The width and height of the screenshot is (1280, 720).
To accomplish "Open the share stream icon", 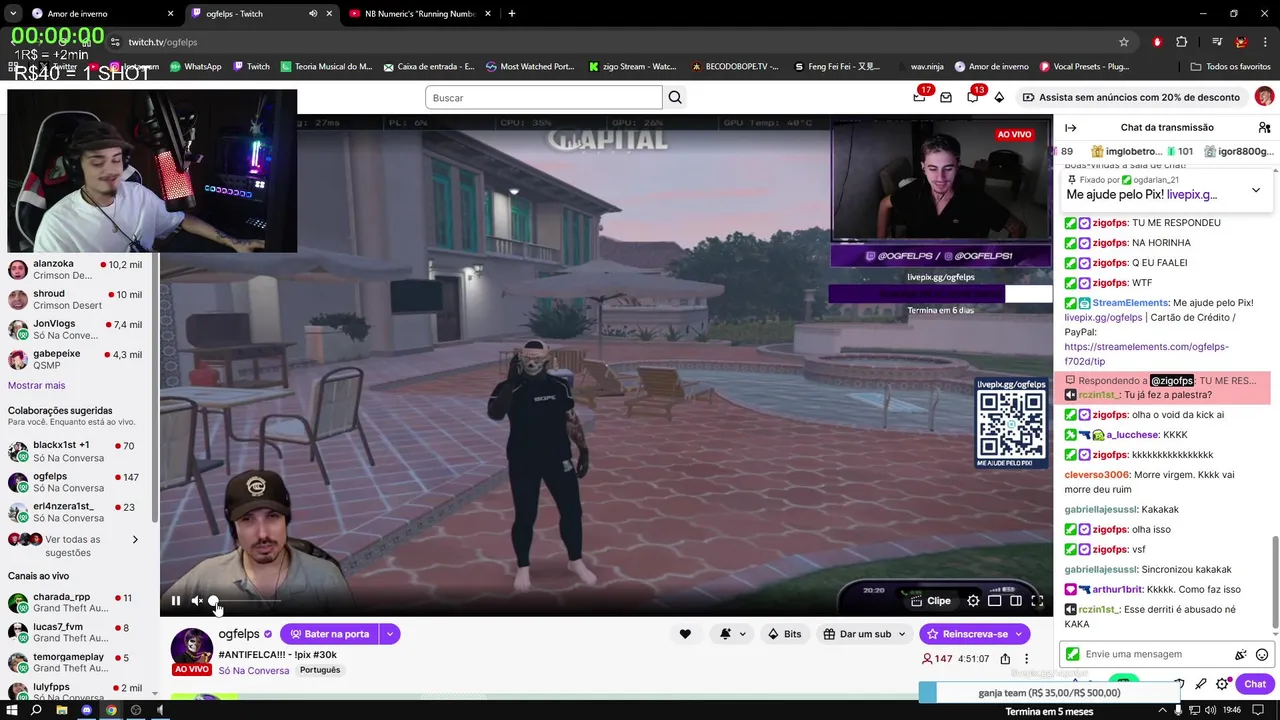I will pos(1005,659).
